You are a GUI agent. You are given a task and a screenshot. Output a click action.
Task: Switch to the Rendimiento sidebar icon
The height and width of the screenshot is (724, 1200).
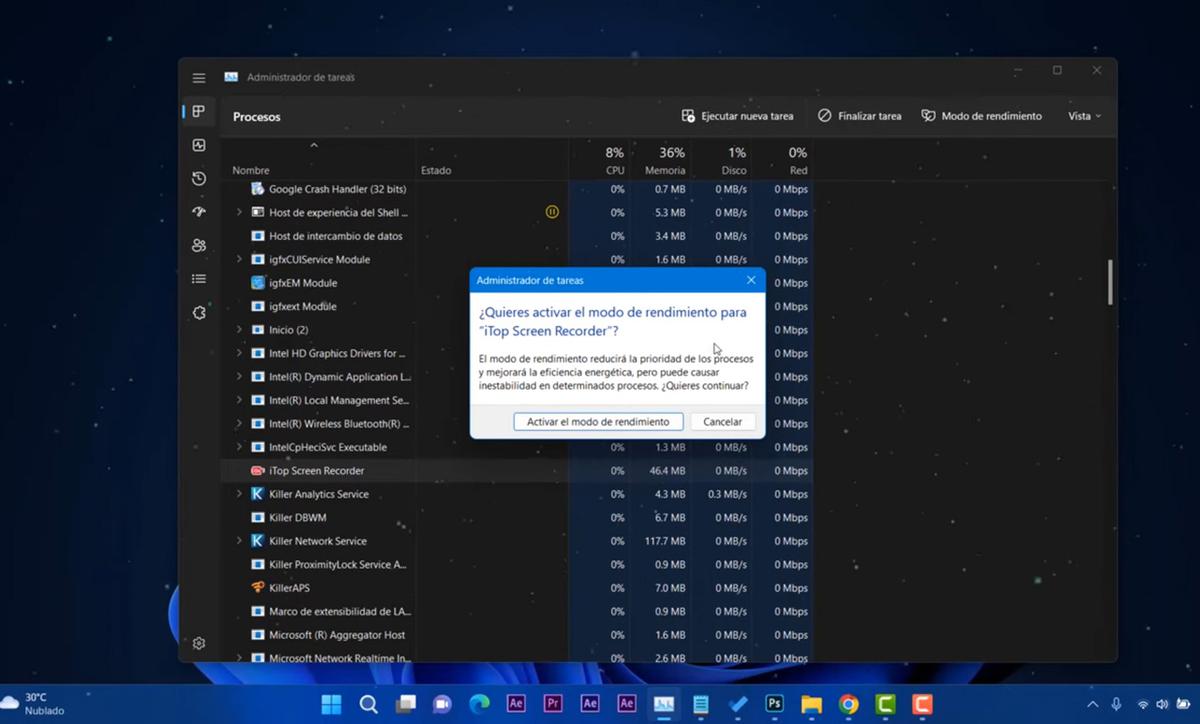(x=198, y=145)
